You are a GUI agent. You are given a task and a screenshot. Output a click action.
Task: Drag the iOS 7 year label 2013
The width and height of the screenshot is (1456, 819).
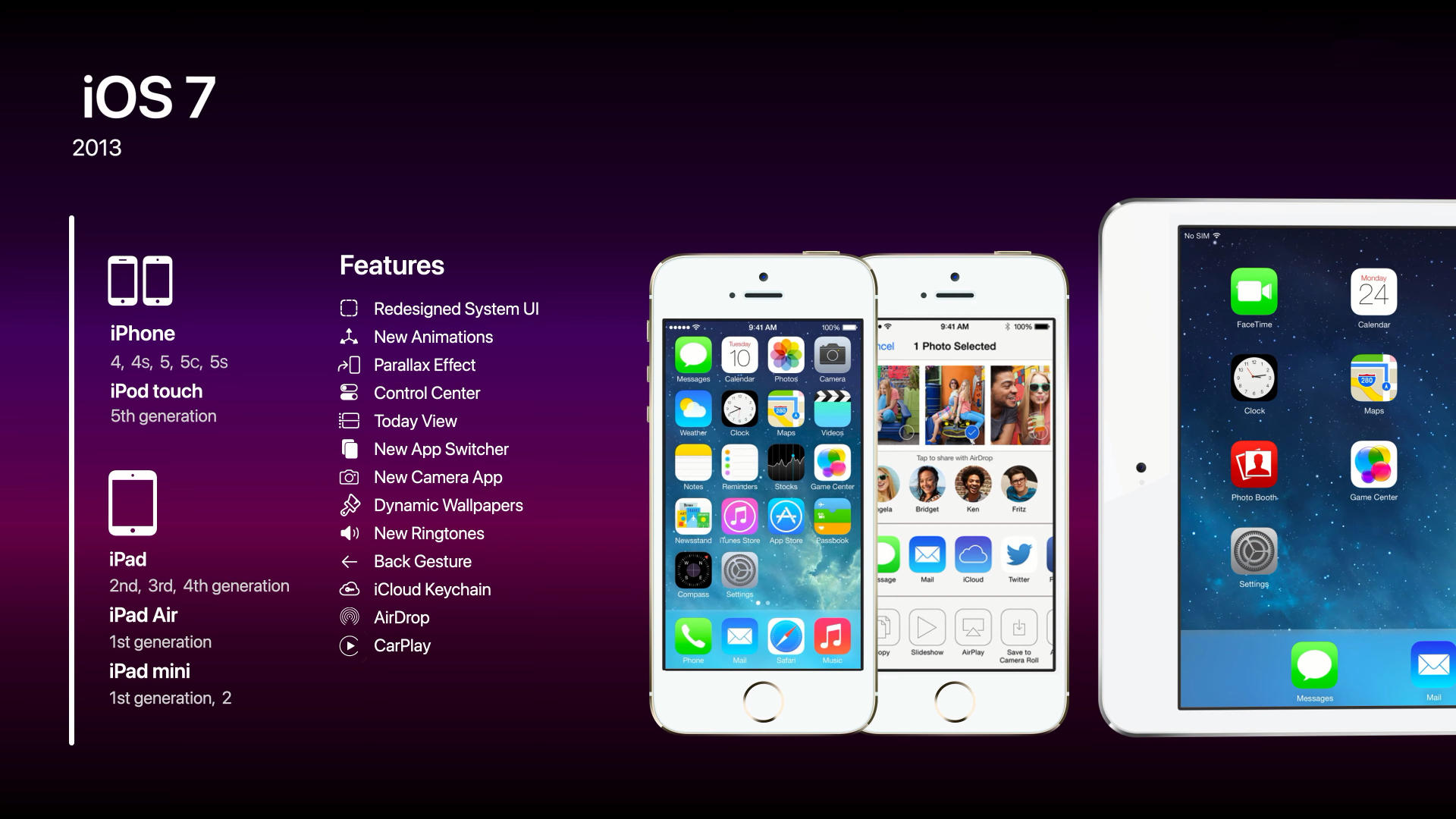[x=97, y=148]
